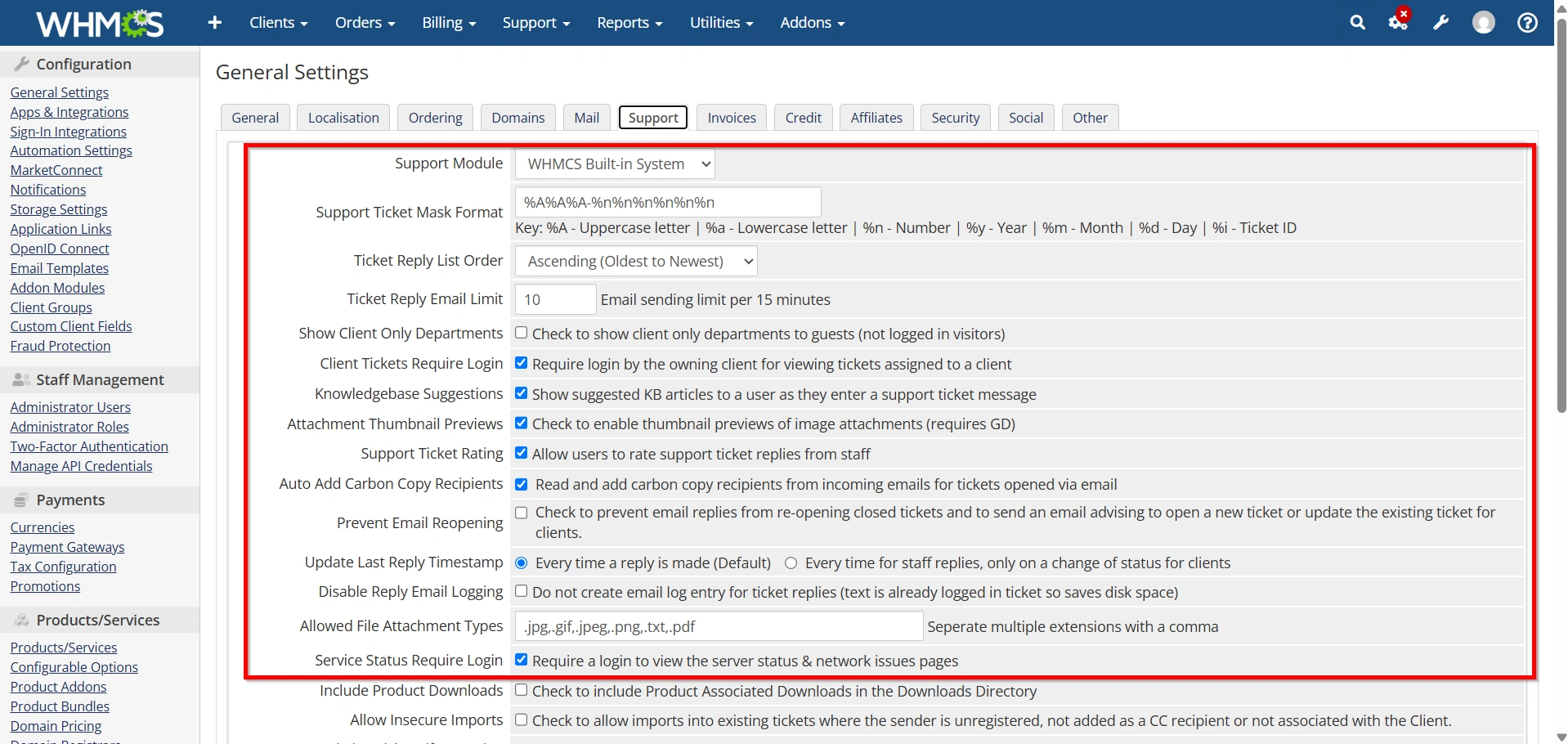
Task: Open the Reports menu
Action: point(629,23)
